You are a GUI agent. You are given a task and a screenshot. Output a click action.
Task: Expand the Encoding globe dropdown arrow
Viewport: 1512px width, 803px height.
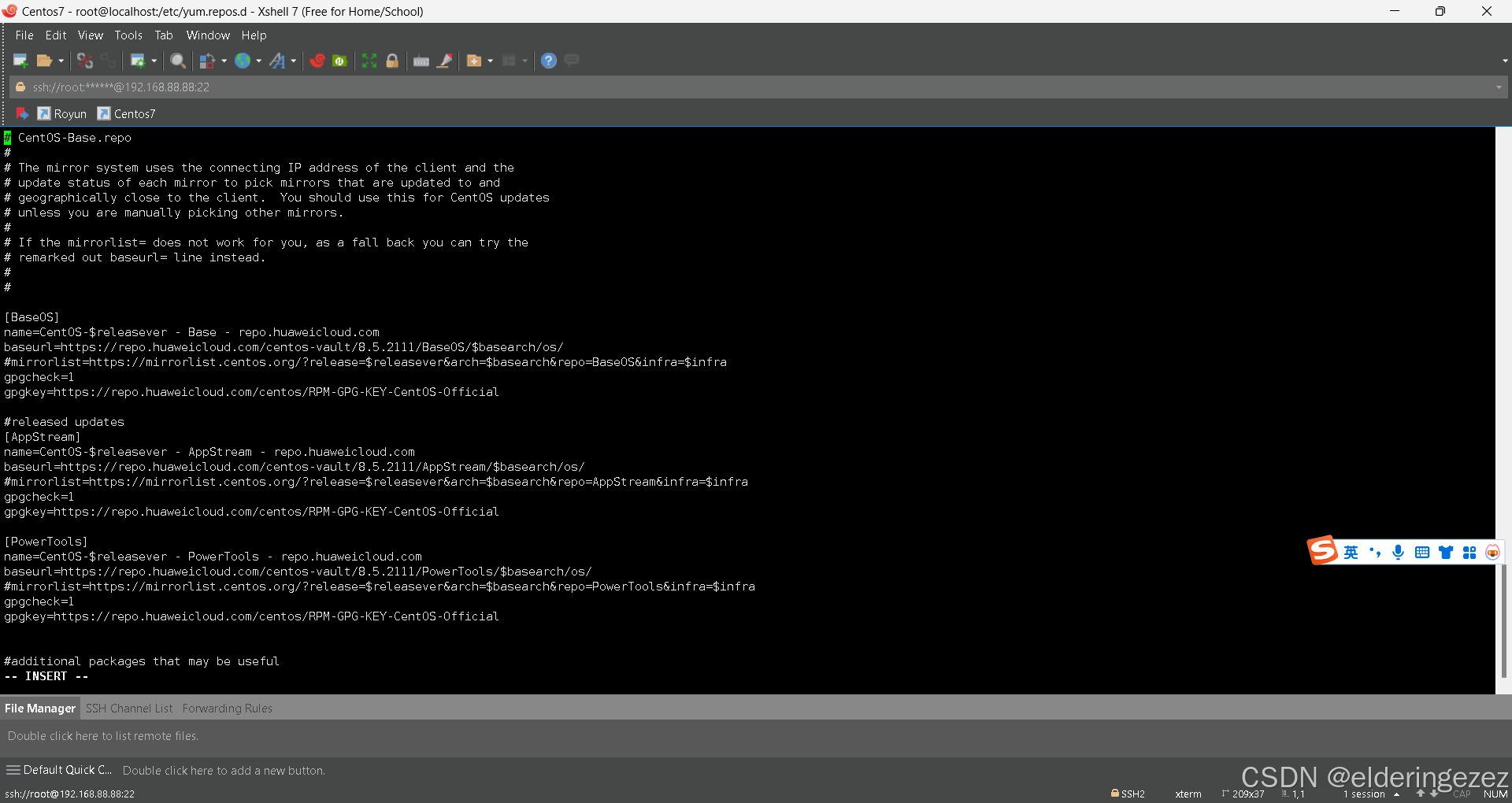[x=258, y=61]
